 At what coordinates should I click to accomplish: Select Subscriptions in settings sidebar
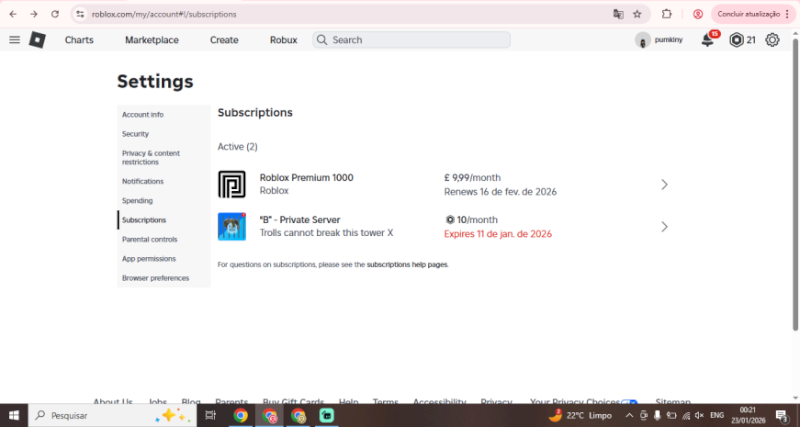pos(164,220)
